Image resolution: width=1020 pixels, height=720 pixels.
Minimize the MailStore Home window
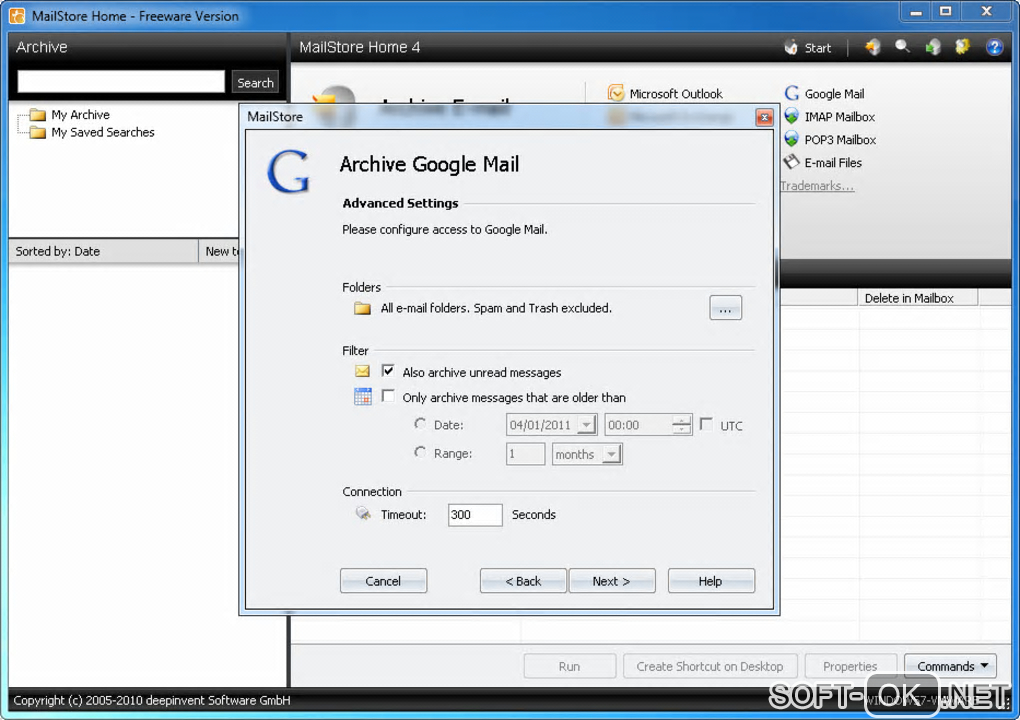coord(916,12)
